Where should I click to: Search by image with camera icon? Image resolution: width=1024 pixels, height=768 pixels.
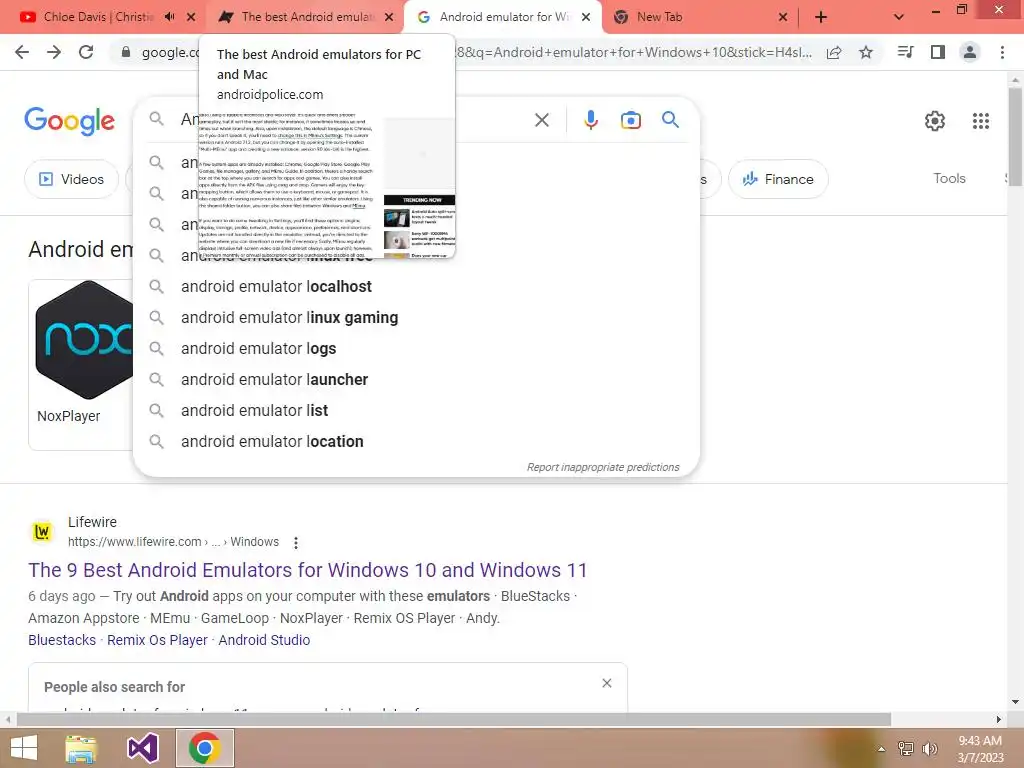tap(631, 120)
